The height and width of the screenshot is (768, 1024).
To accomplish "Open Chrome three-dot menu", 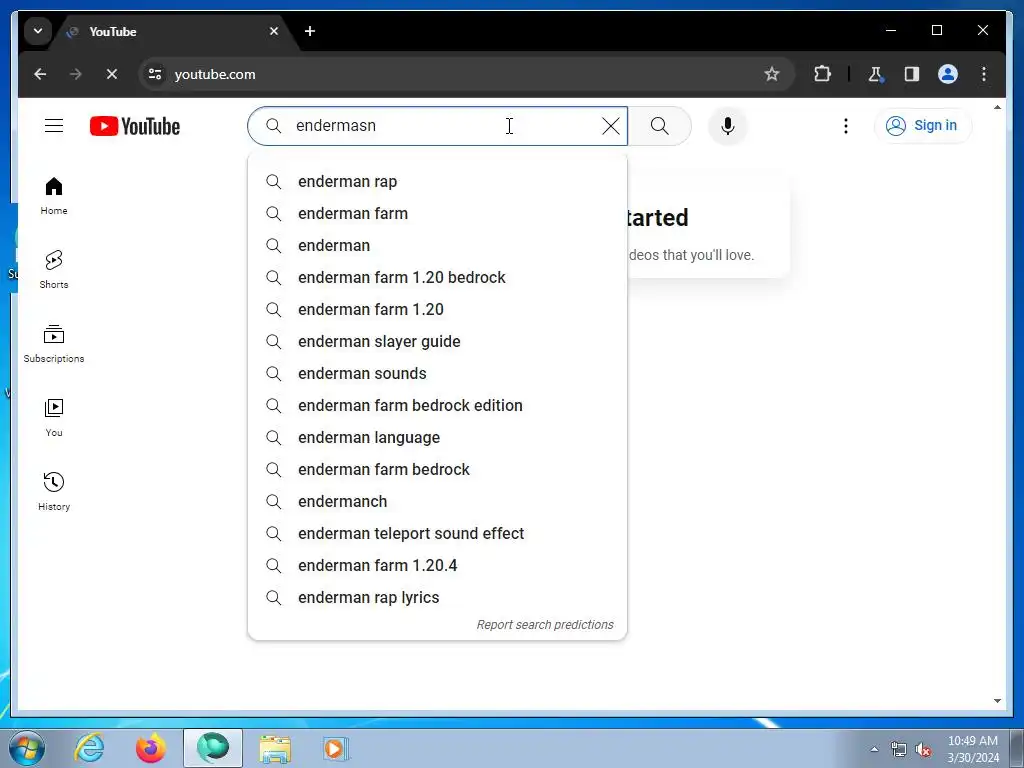I will [x=984, y=74].
